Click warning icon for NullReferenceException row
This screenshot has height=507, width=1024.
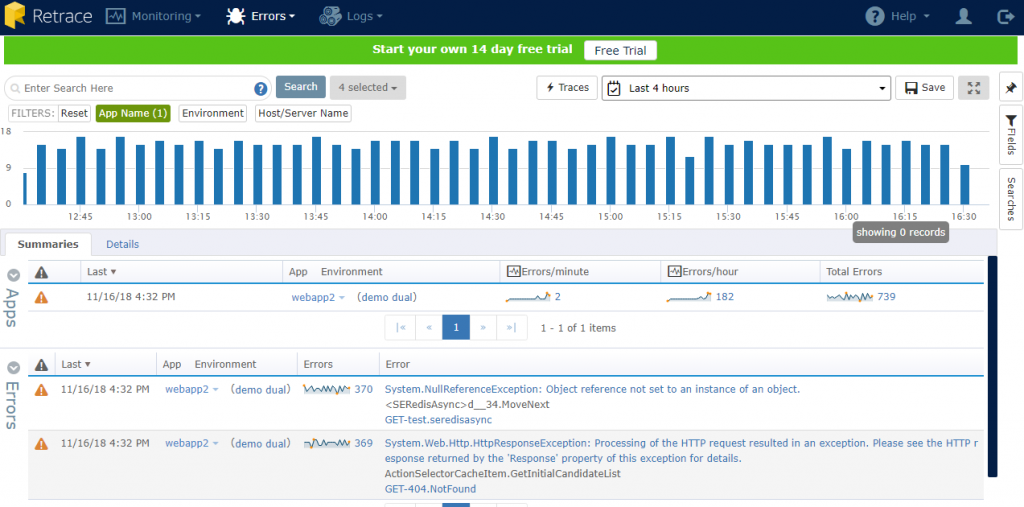[41, 390]
